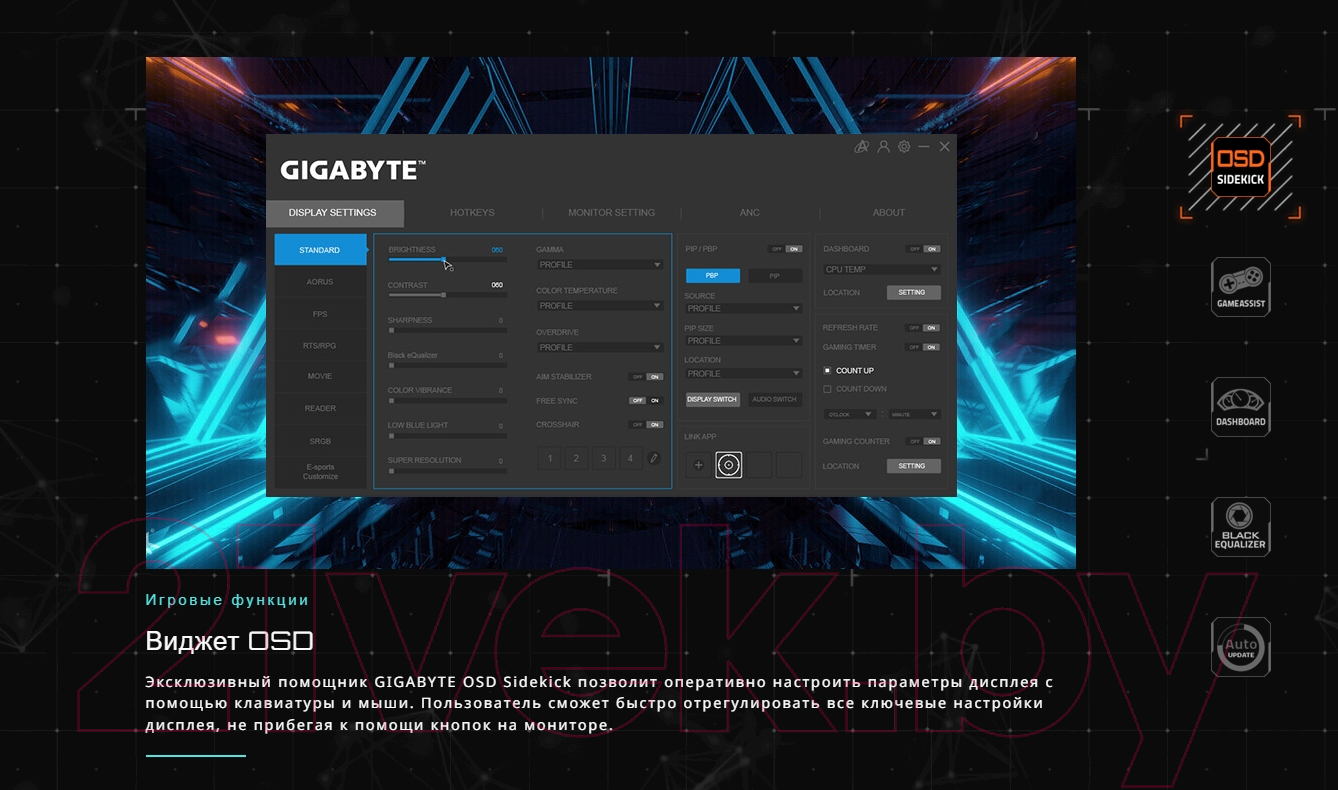Viewport: 1338px width, 790px height.
Task: Choose crosshair preset 2
Action: (575, 459)
